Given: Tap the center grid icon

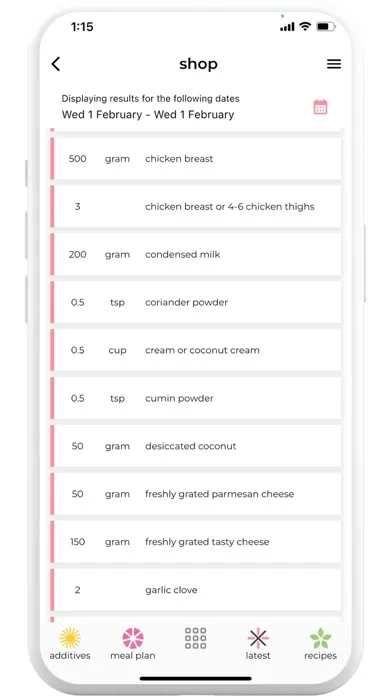Looking at the screenshot, I should (195, 638).
